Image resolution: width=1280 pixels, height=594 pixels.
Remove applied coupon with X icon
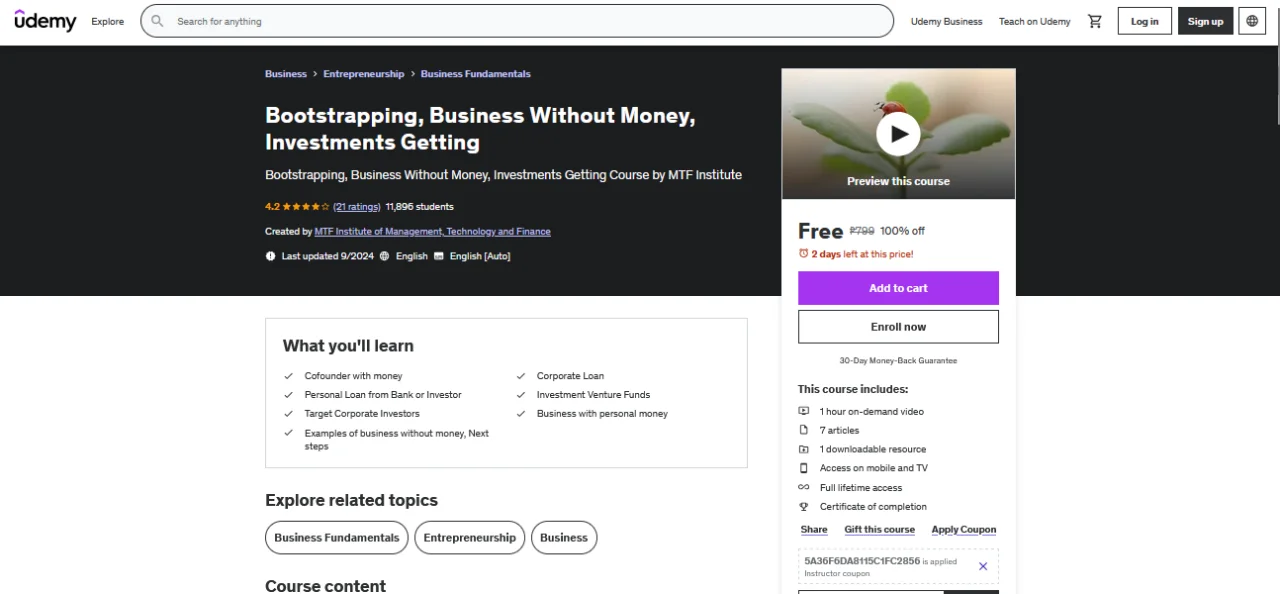click(x=982, y=566)
